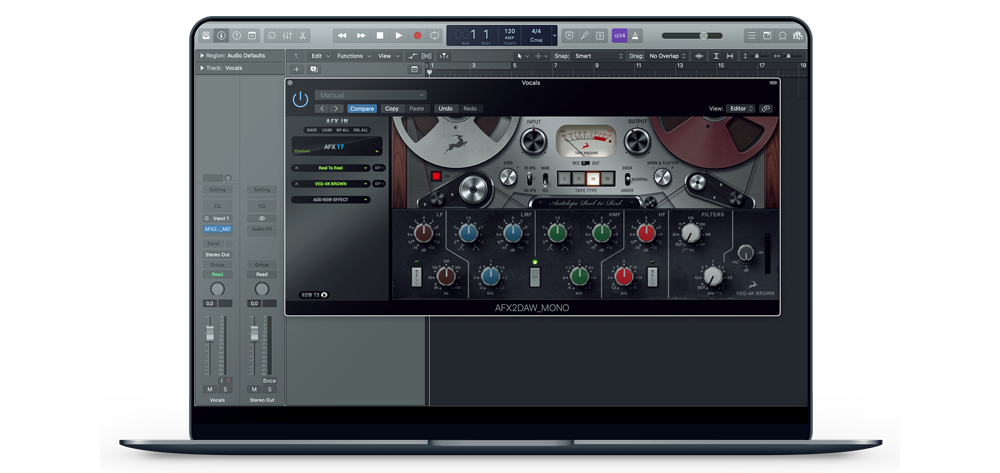Image resolution: width=1000 pixels, height=473 pixels.
Task: Toggle Cycle mode loop icon
Action: (x=435, y=36)
